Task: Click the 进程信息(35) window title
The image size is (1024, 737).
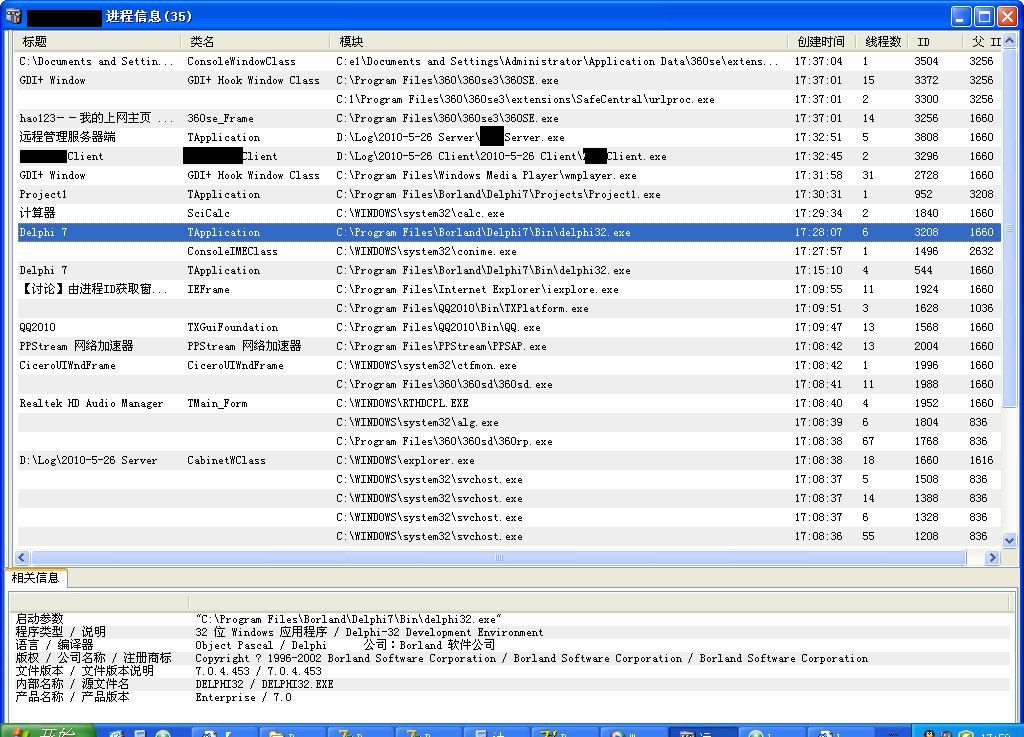Action: click(x=149, y=16)
